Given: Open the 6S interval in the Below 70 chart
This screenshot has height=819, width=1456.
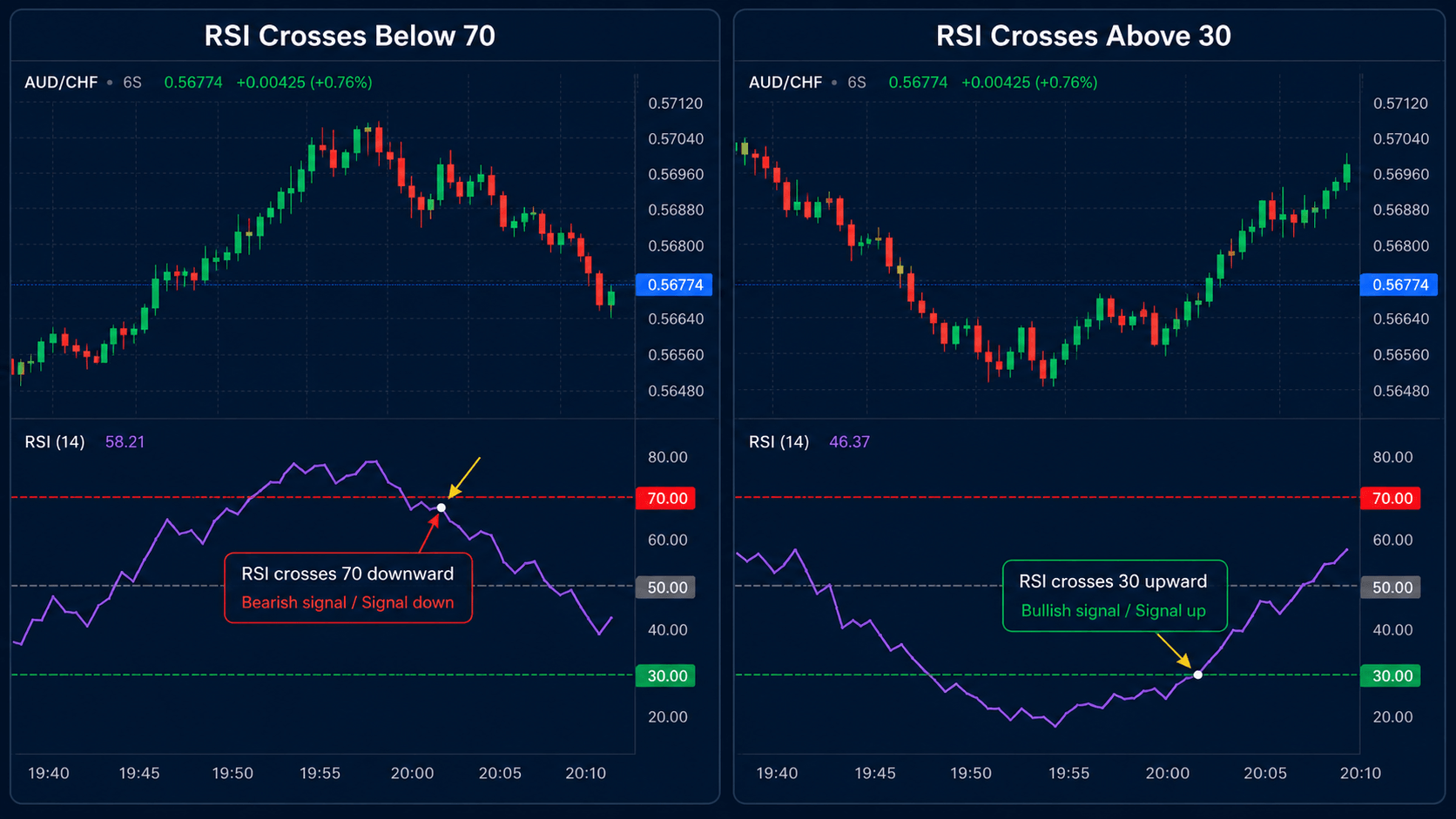Looking at the screenshot, I should tap(132, 83).
